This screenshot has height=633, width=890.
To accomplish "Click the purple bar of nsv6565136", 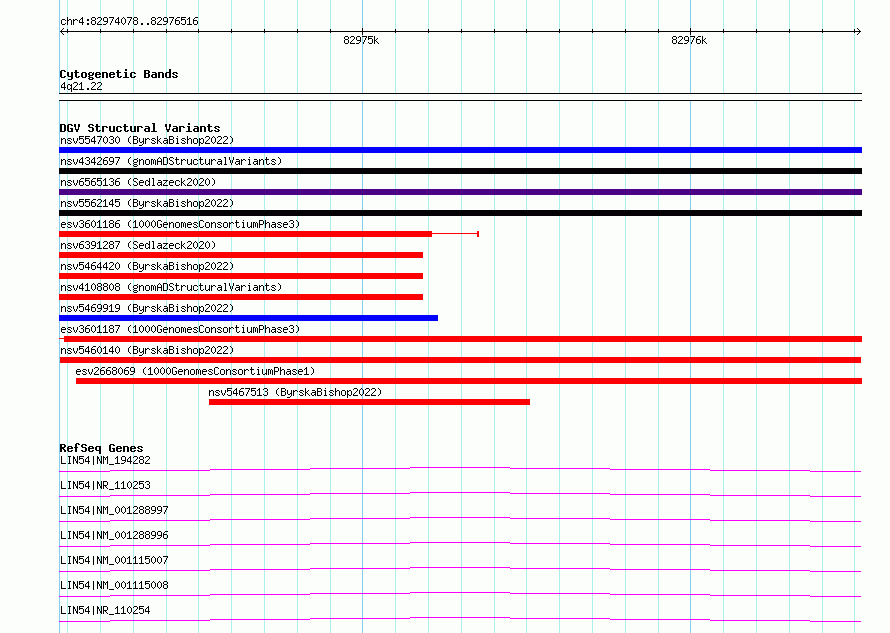I will click(460, 192).
